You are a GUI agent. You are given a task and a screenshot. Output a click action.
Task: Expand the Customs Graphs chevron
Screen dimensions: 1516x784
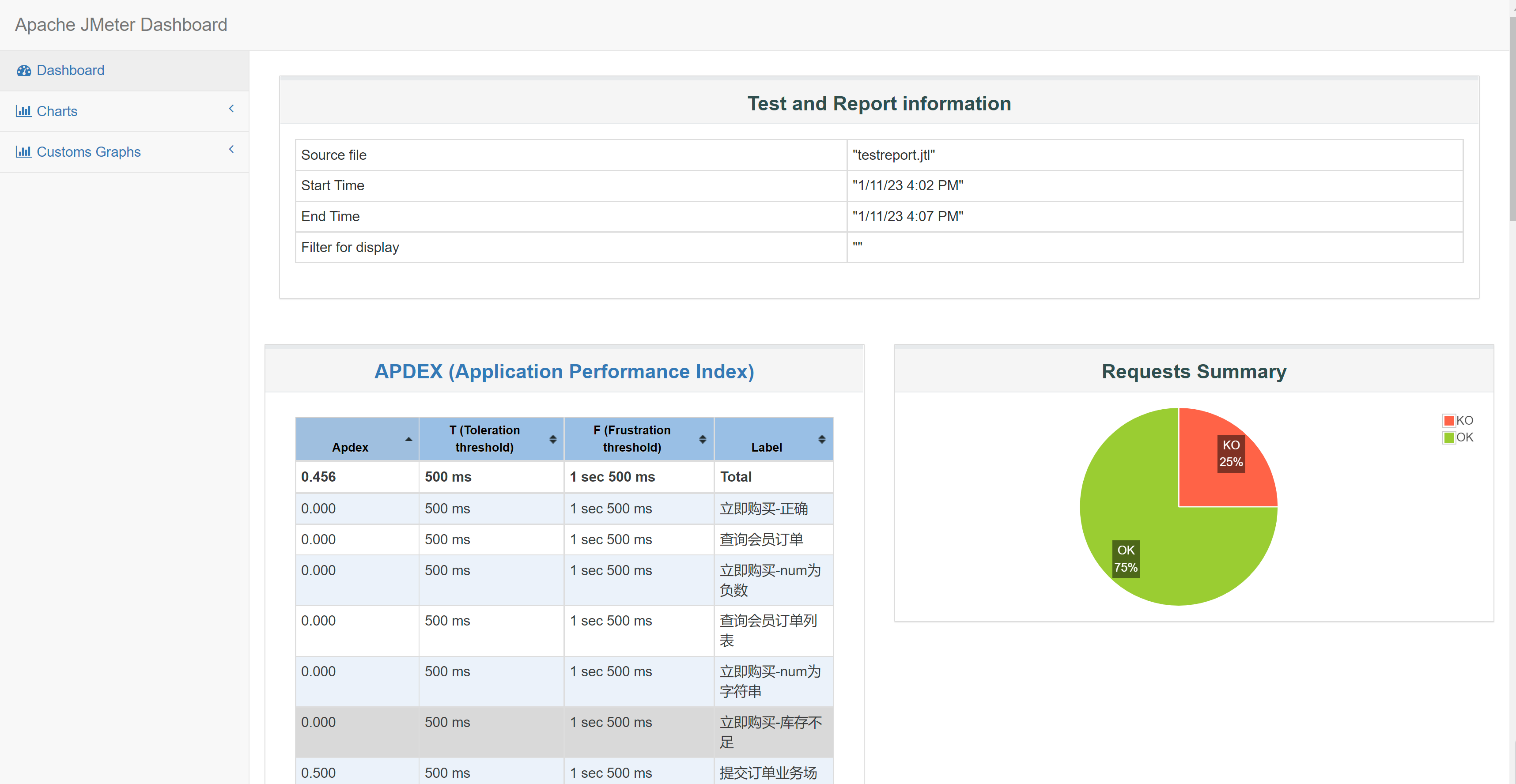click(231, 149)
